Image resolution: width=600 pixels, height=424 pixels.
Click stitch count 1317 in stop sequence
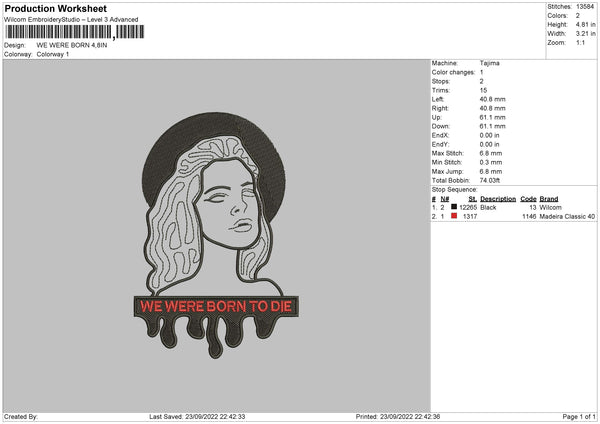point(470,217)
